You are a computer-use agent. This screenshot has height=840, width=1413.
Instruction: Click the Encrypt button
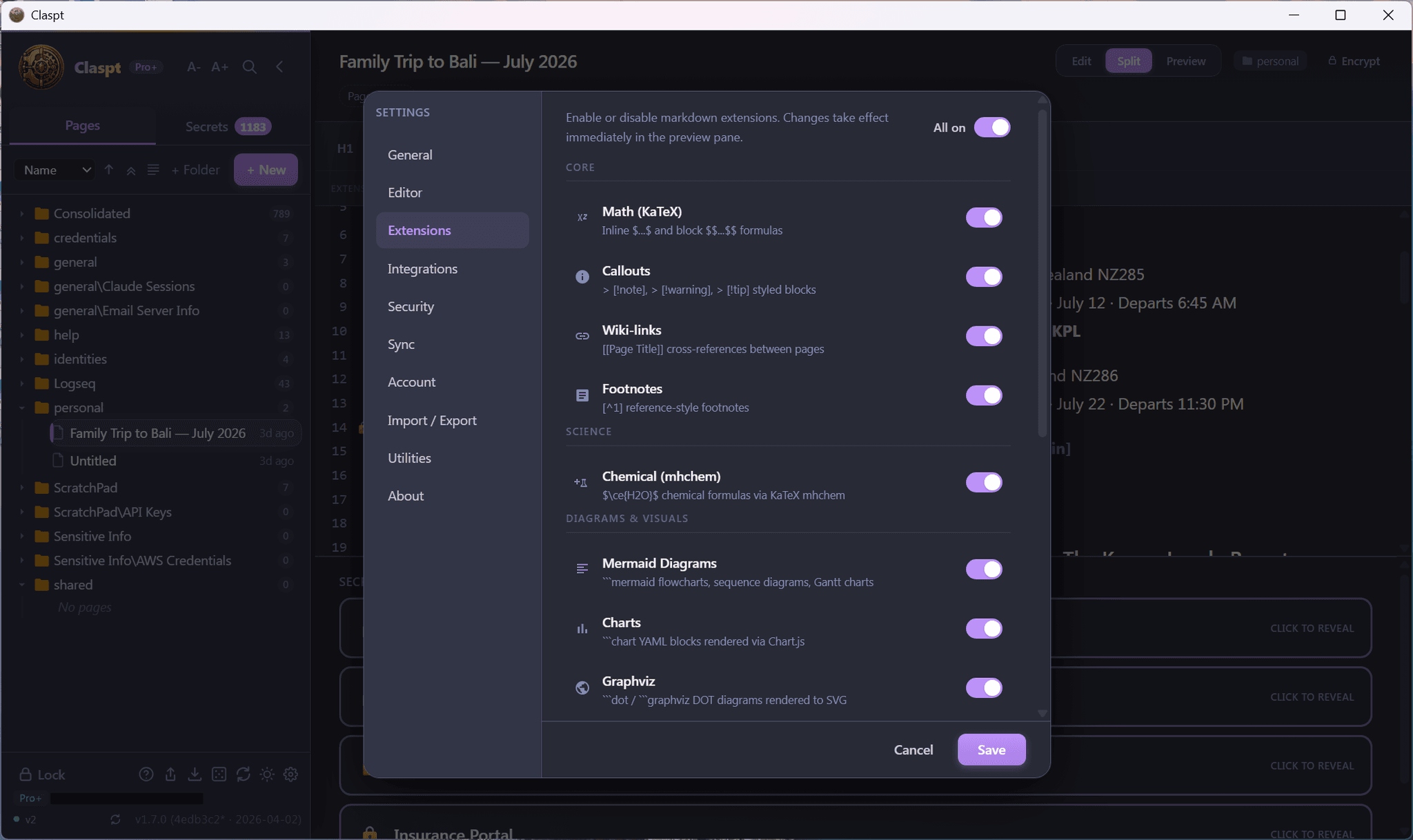coord(1354,61)
